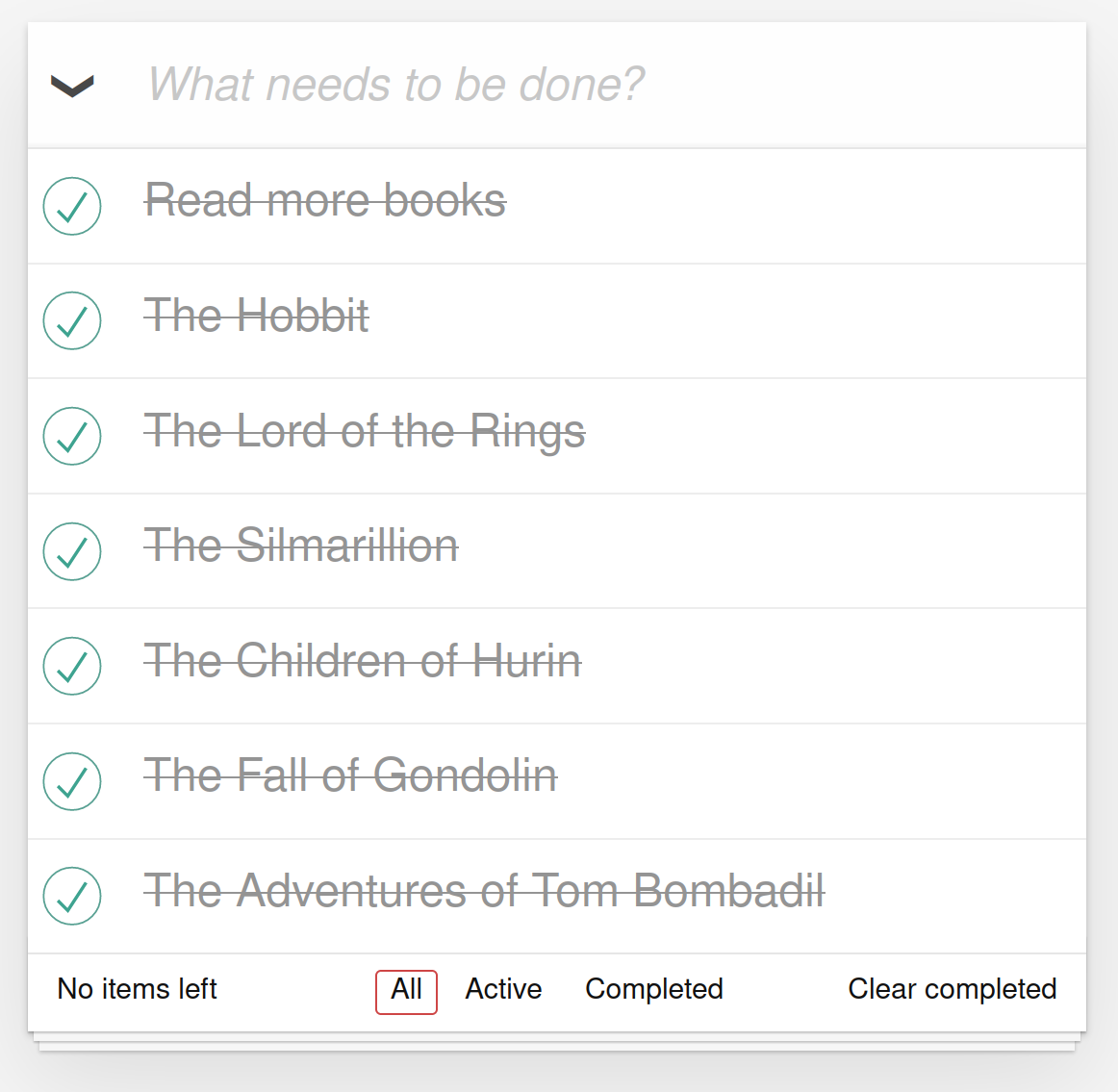Toggle all todos with the chevron arrow
This screenshot has width=1118, height=1092.
(72, 86)
